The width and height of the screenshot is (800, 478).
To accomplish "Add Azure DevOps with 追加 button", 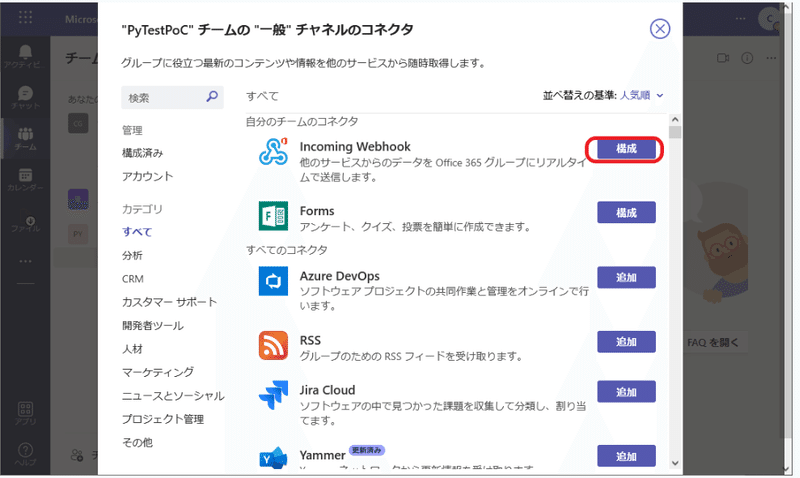I will click(x=626, y=278).
